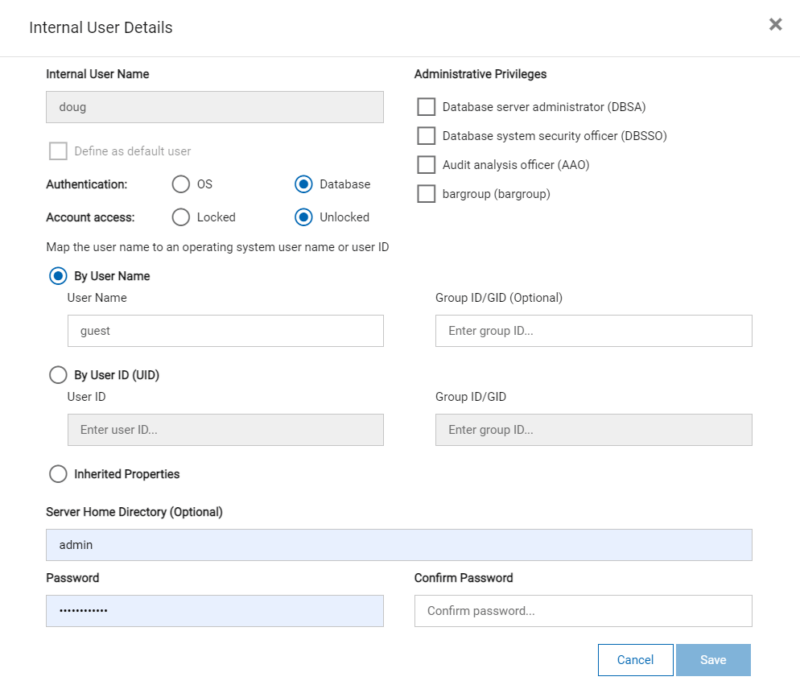Image resolution: width=800 pixels, height=685 pixels.
Task: Select OS authentication
Action: (181, 184)
